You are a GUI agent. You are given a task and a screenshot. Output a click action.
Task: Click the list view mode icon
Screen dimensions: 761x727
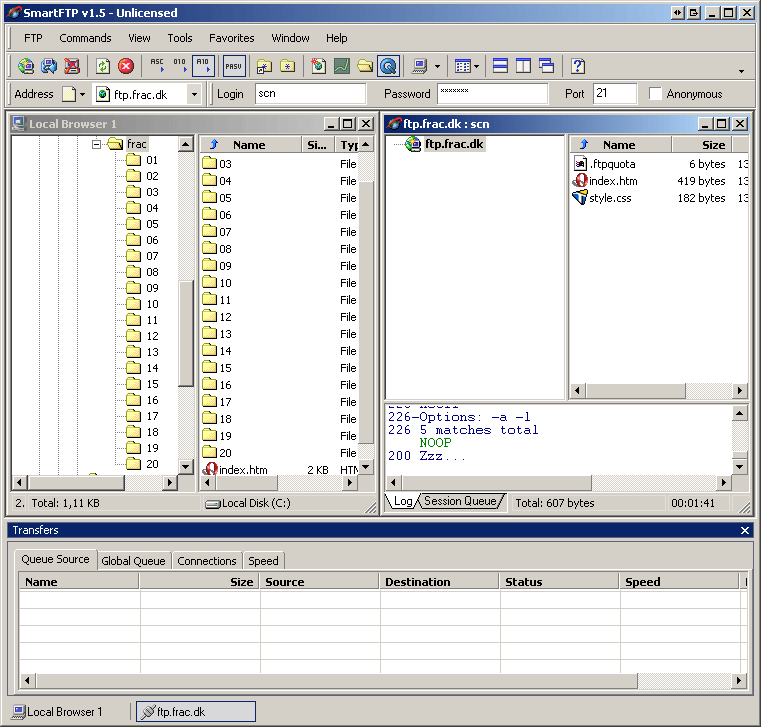(x=462, y=66)
